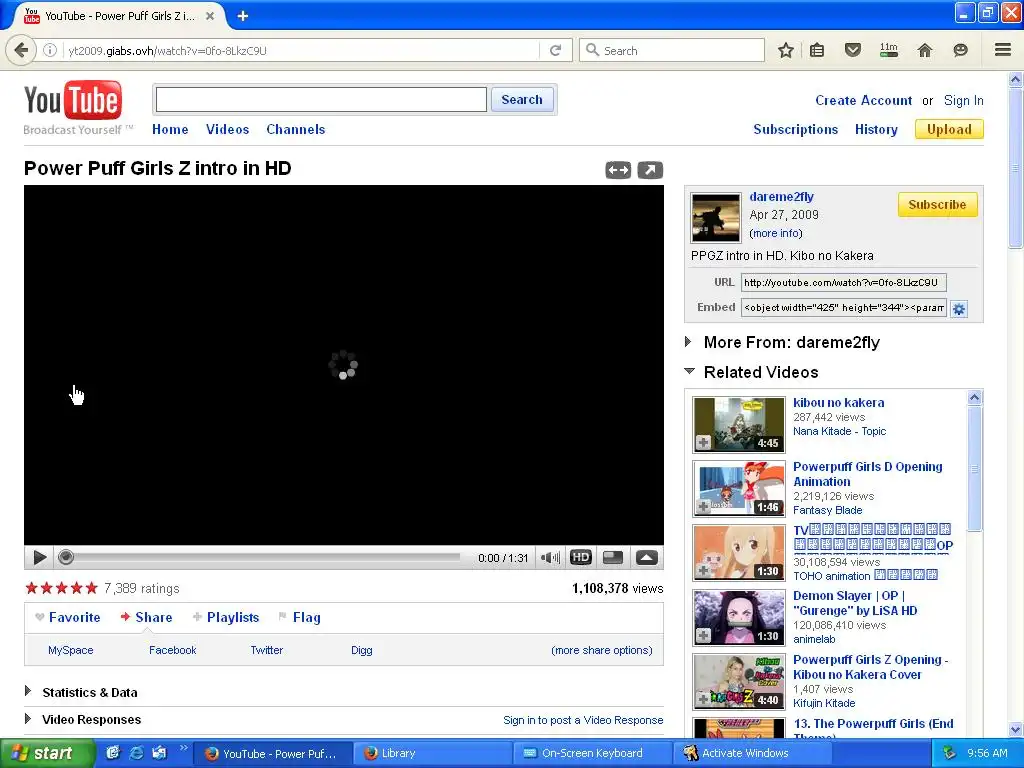The height and width of the screenshot is (768, 1024).
Task: Go to the browser home page icon
Action: (x=925, y=50)
